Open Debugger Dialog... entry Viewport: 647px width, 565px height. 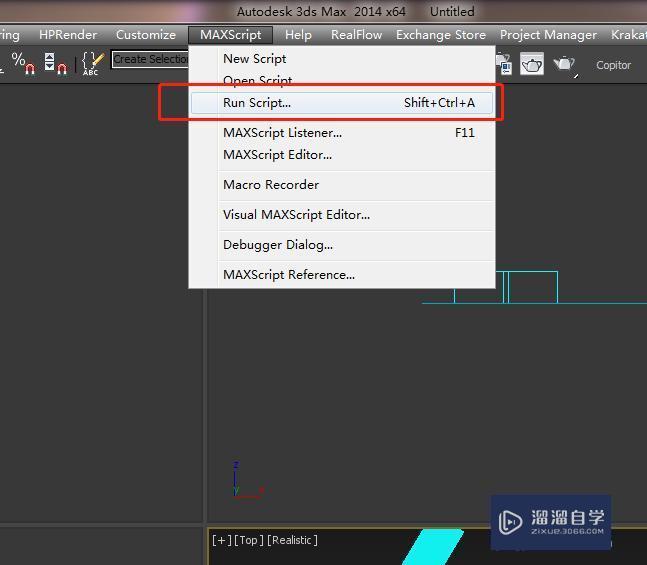pos(342,245)
